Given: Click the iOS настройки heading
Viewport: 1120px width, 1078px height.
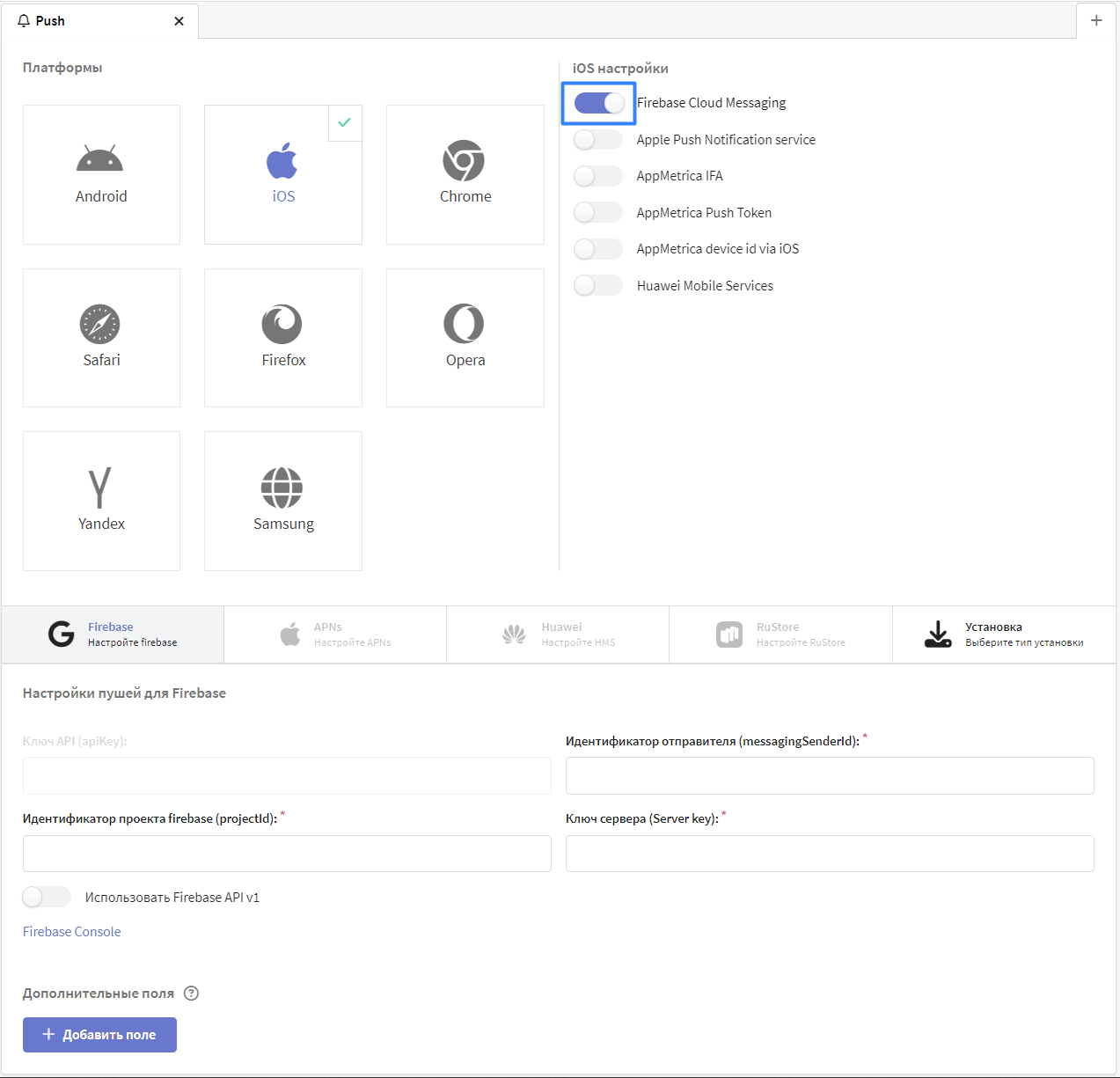Looking at the screenshot, I should coord(620,69).
